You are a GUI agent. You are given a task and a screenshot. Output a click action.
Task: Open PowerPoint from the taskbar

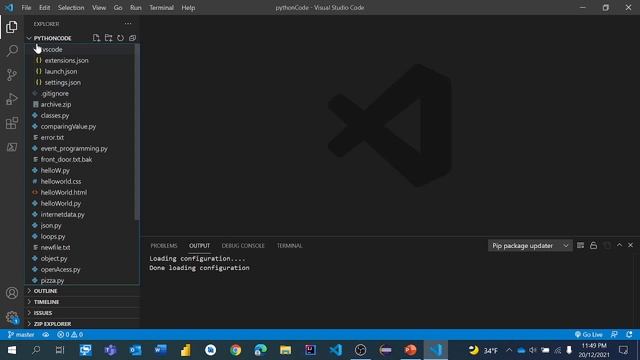[x=410, y=350]
